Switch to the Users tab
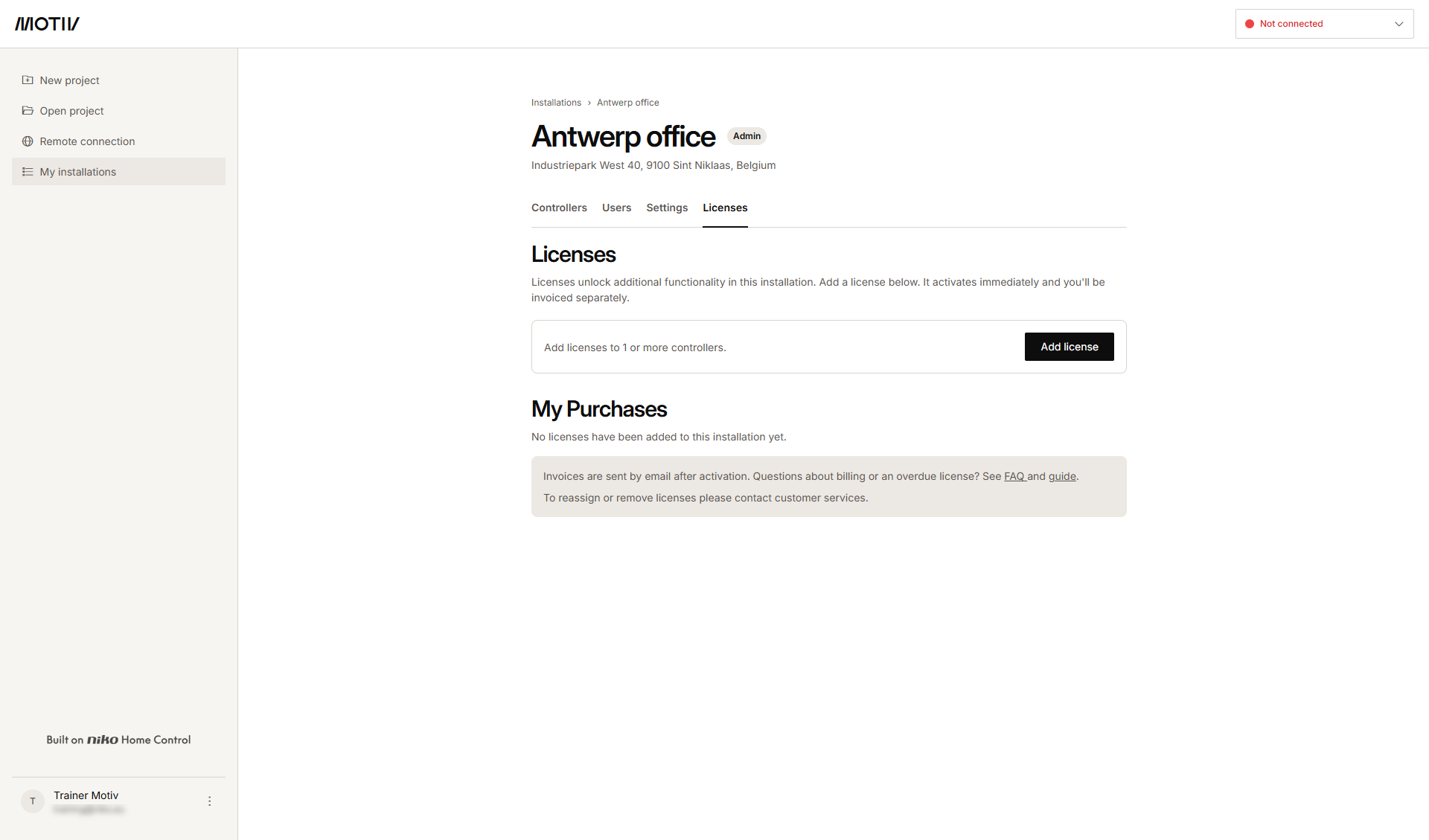1429x840 pixels. (x=616, y=208)
